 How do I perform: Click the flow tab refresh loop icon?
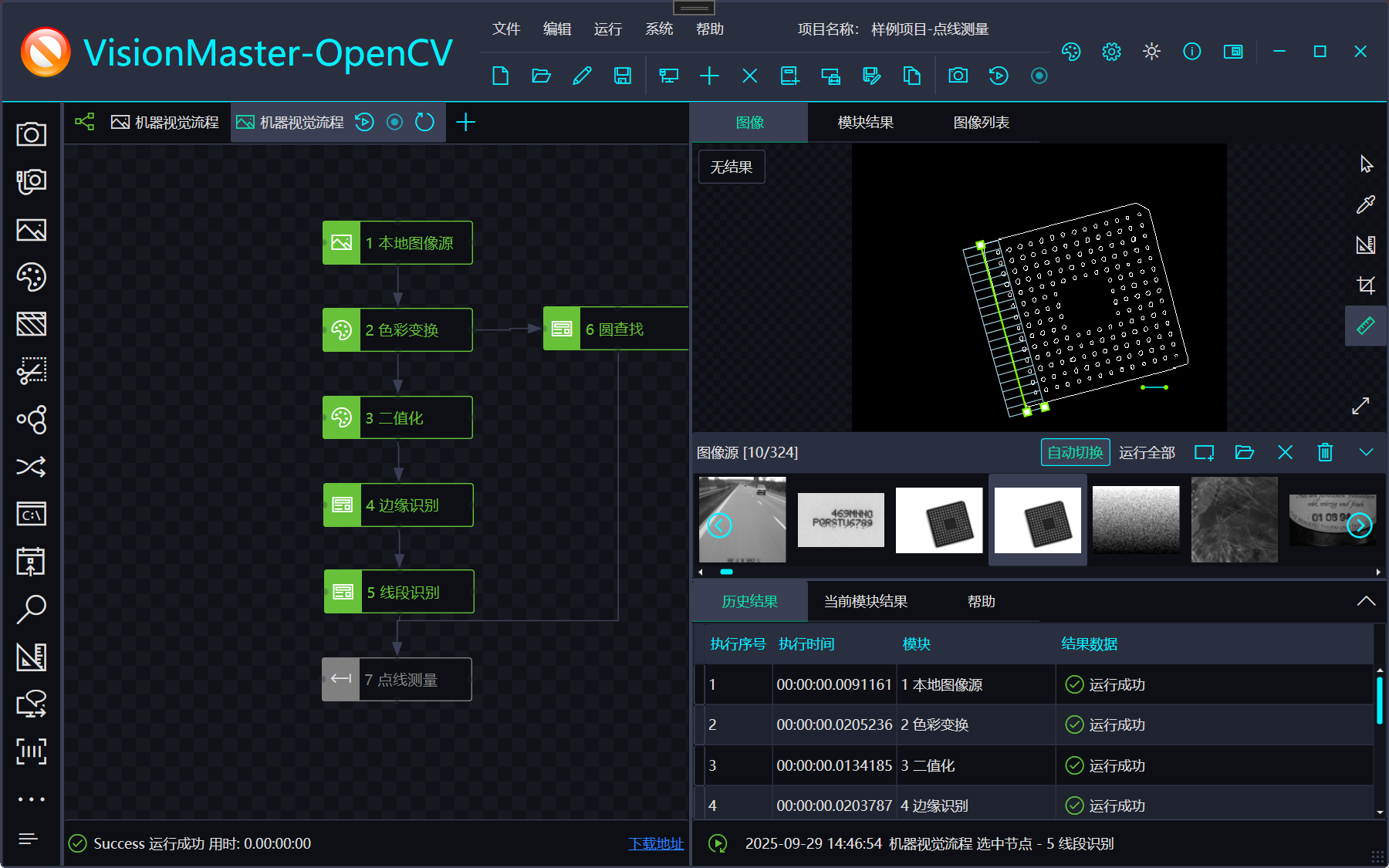[x=424, y=122]
